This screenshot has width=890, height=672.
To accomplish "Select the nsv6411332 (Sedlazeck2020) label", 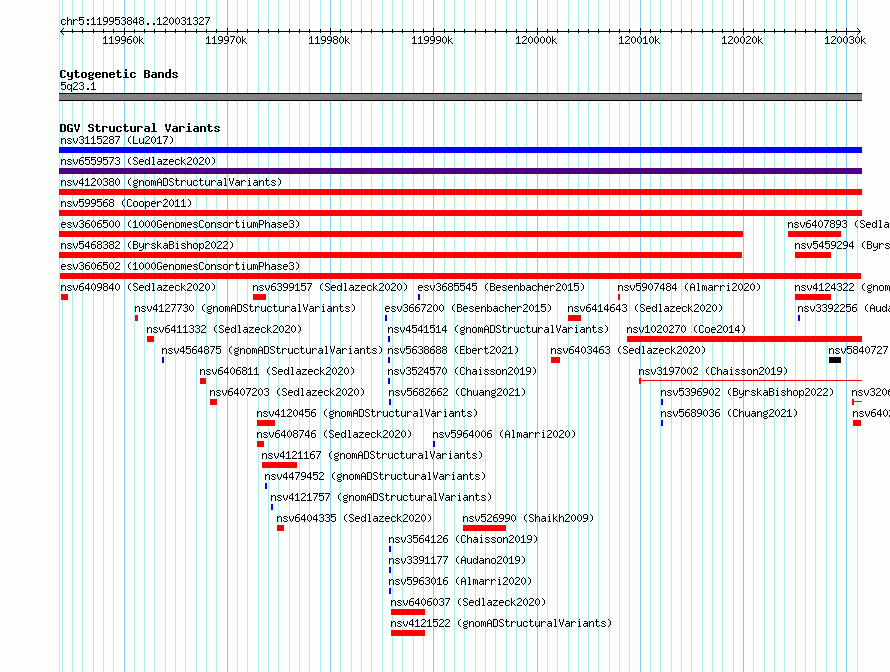I will (224, 329).
